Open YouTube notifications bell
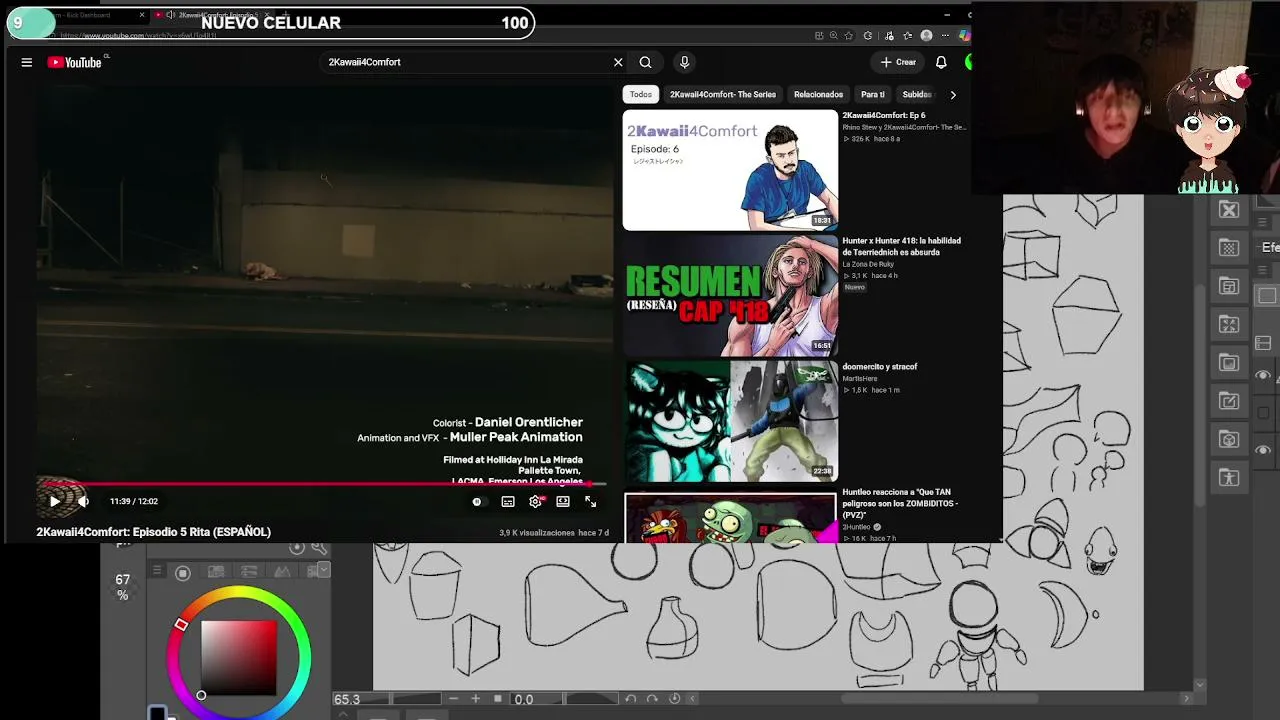Image resolution: width=1280 pixels, height=720 pixels. click(941, 62)
